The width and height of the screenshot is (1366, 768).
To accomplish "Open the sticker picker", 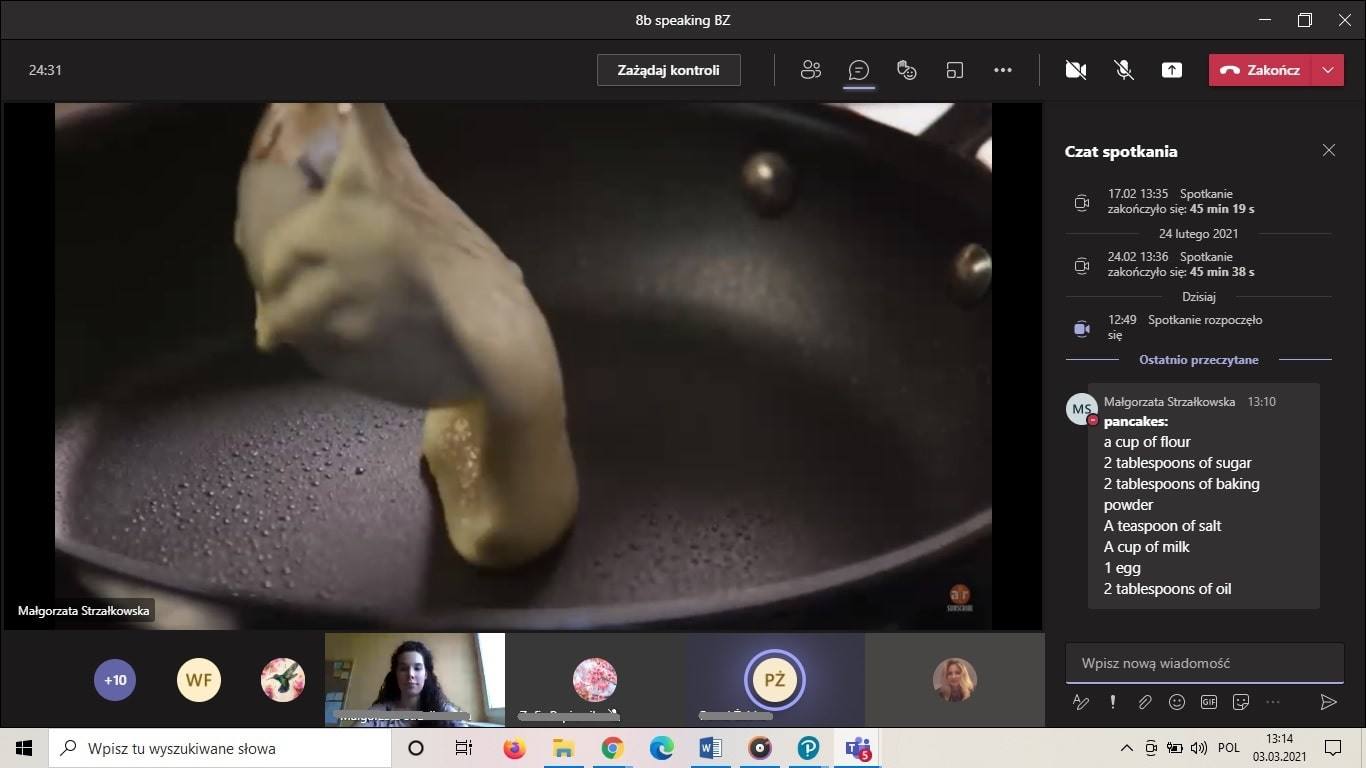I will point(1241,702).
